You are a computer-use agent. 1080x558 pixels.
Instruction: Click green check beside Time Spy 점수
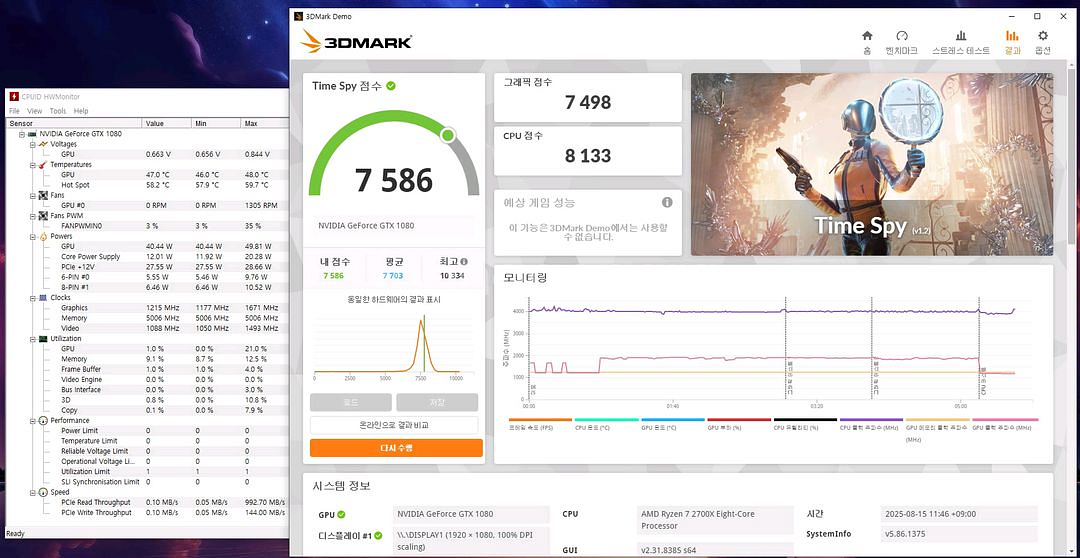tap(391, 86)
